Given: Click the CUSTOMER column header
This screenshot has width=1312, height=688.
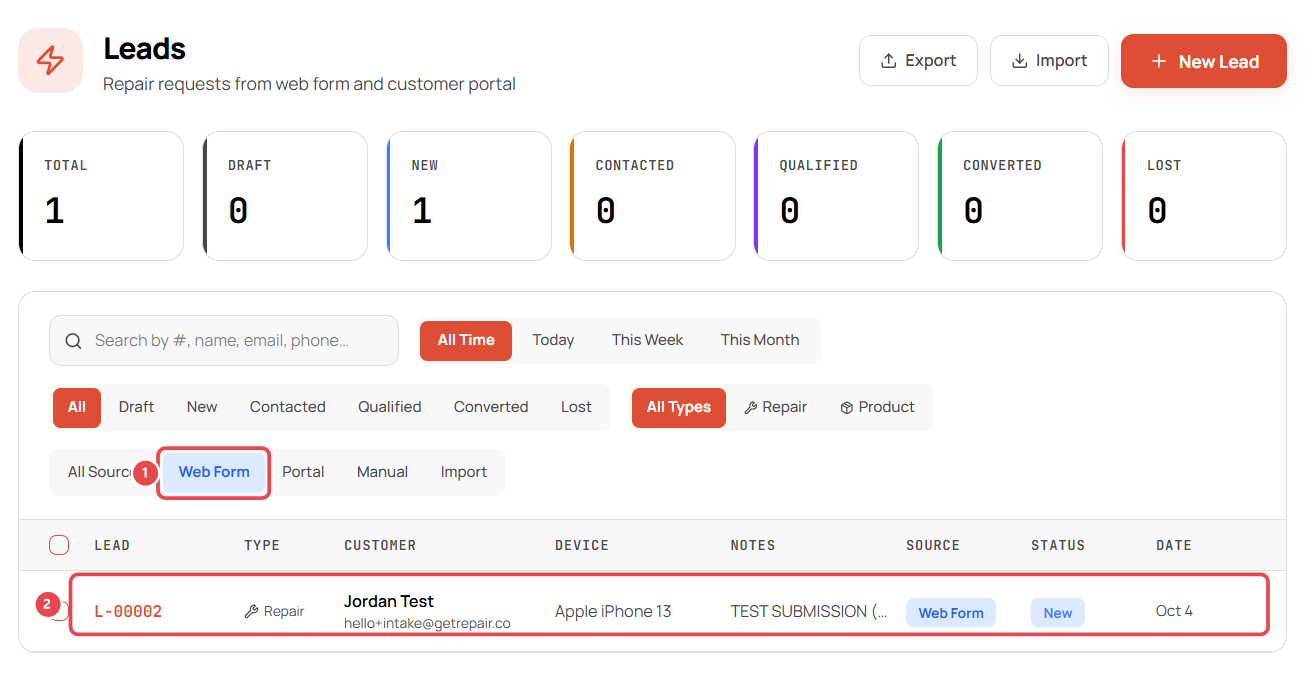Looking at the screenshot, I should point(380,545).
